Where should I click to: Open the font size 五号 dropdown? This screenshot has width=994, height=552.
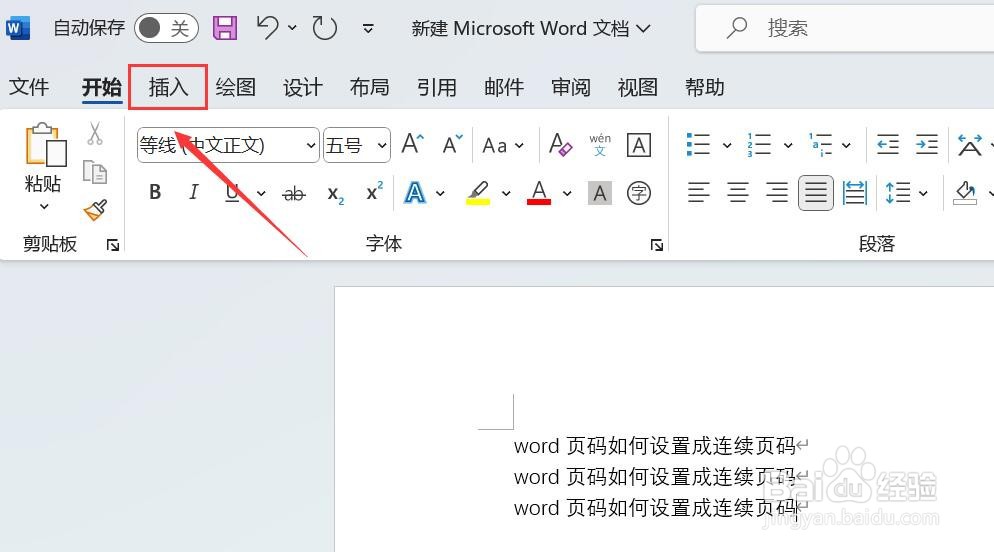(x=357, y=145)
